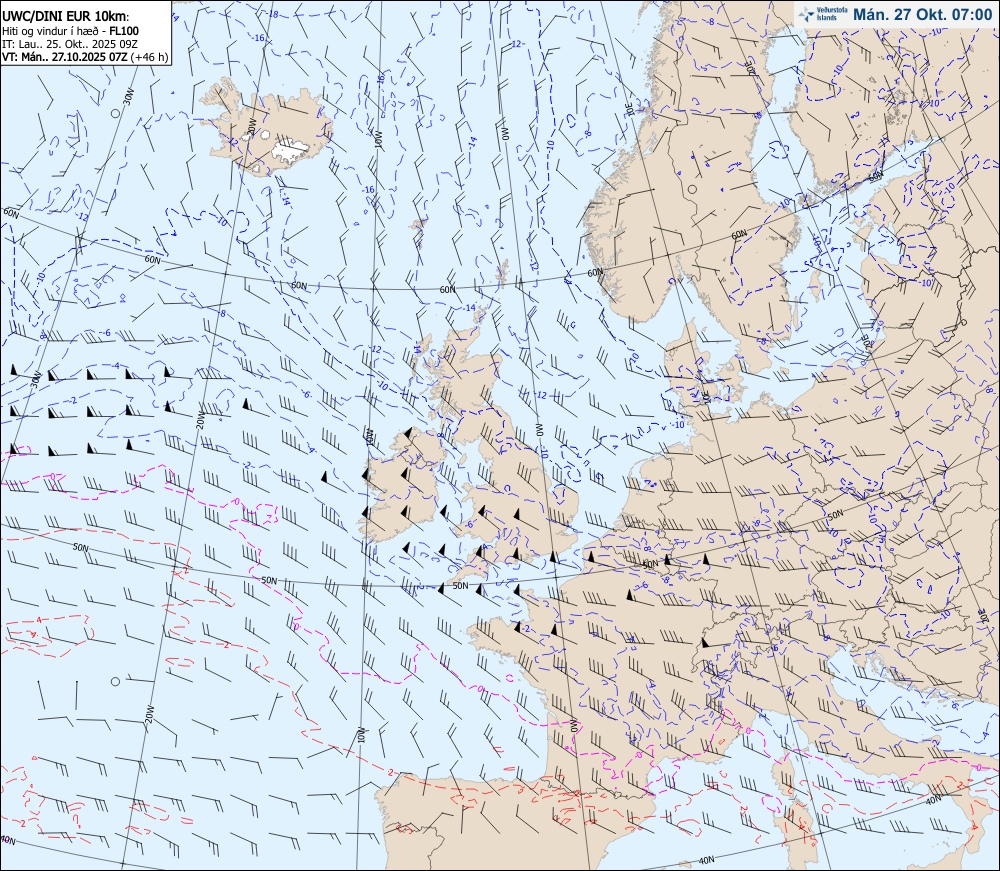Viewport: 1000px width, 871px height.
Task: Click the 30E longitude label at right edge
Action: (x=984, y=617)
